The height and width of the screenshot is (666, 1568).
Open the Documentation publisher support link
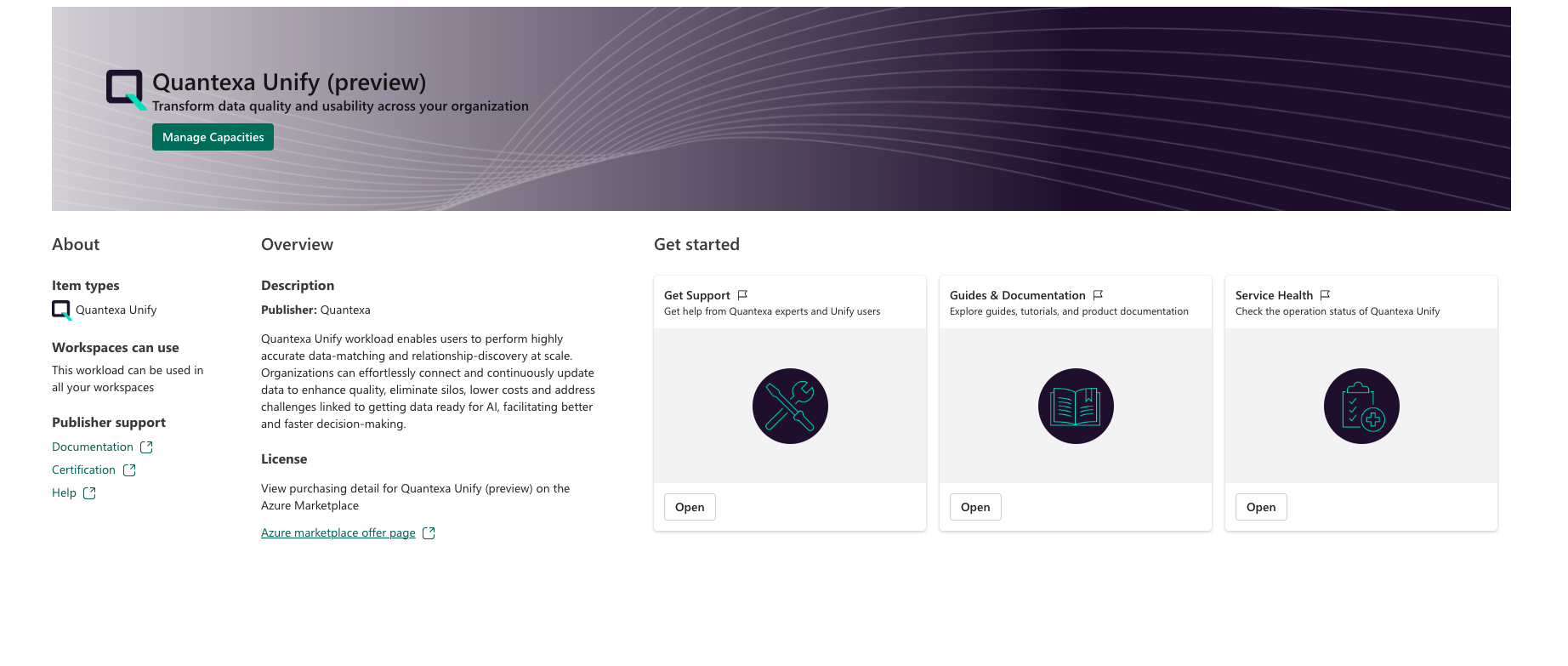pos(93,447)
